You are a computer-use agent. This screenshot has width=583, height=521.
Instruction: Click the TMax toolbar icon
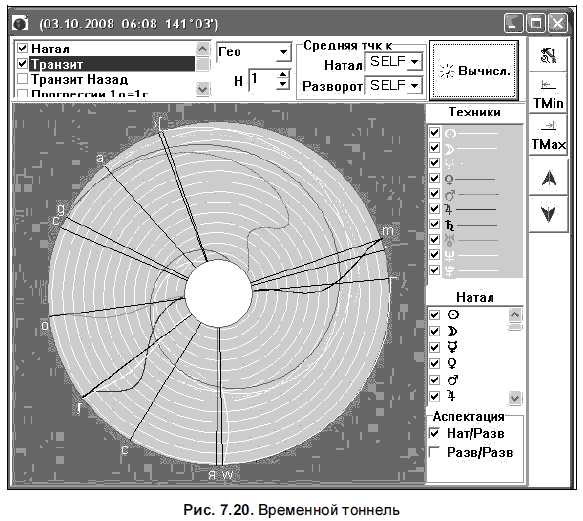click(548, 136)
